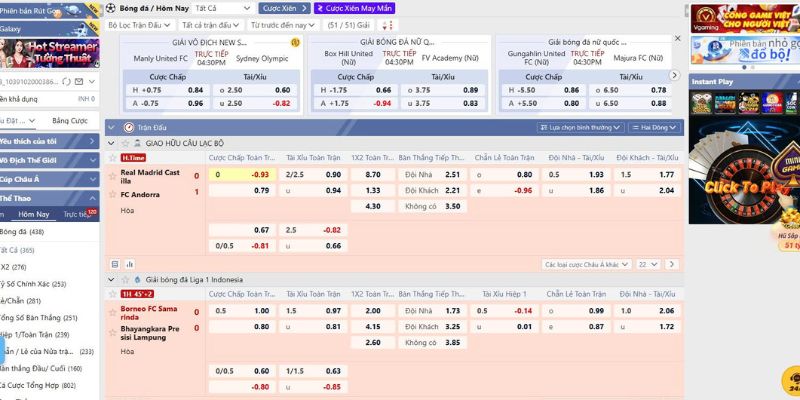Open the Bảng Cược tab
800x400 pixels.
tap(70, 121)
